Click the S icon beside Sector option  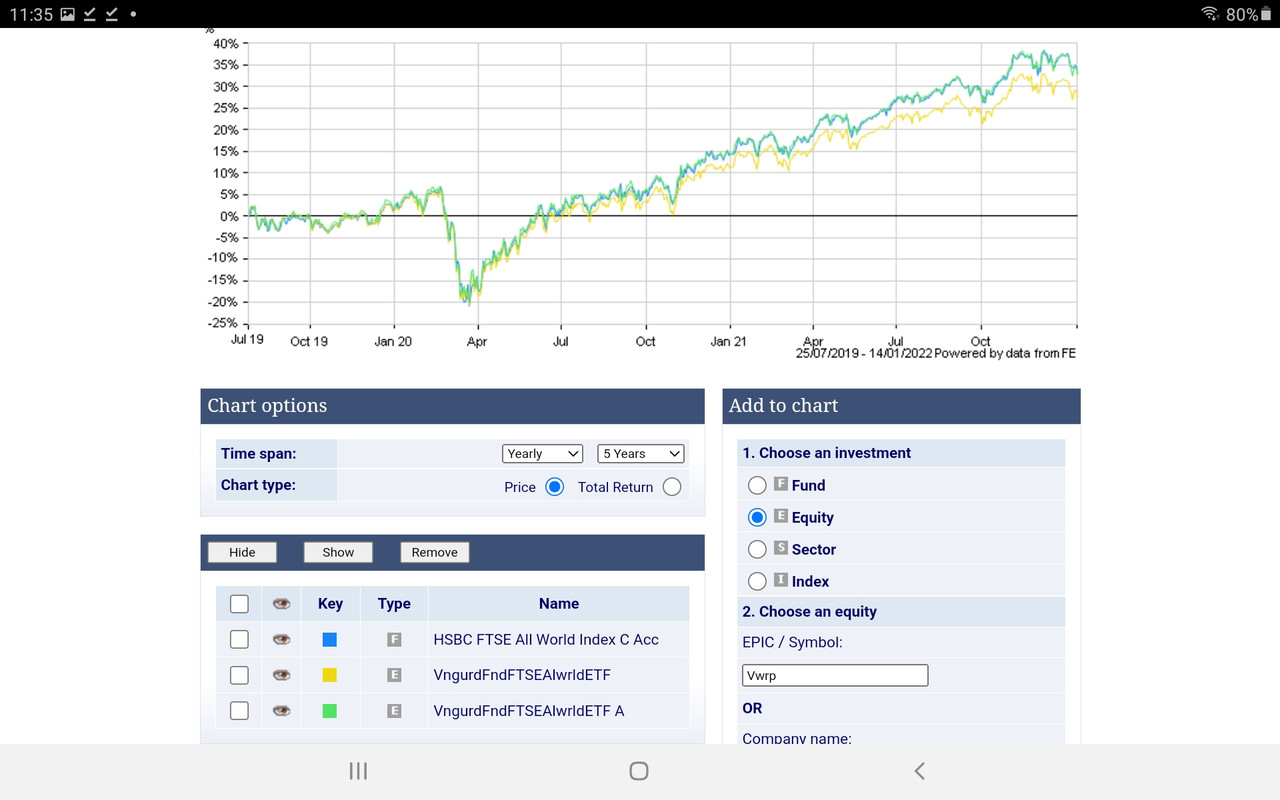coord(781,548)
